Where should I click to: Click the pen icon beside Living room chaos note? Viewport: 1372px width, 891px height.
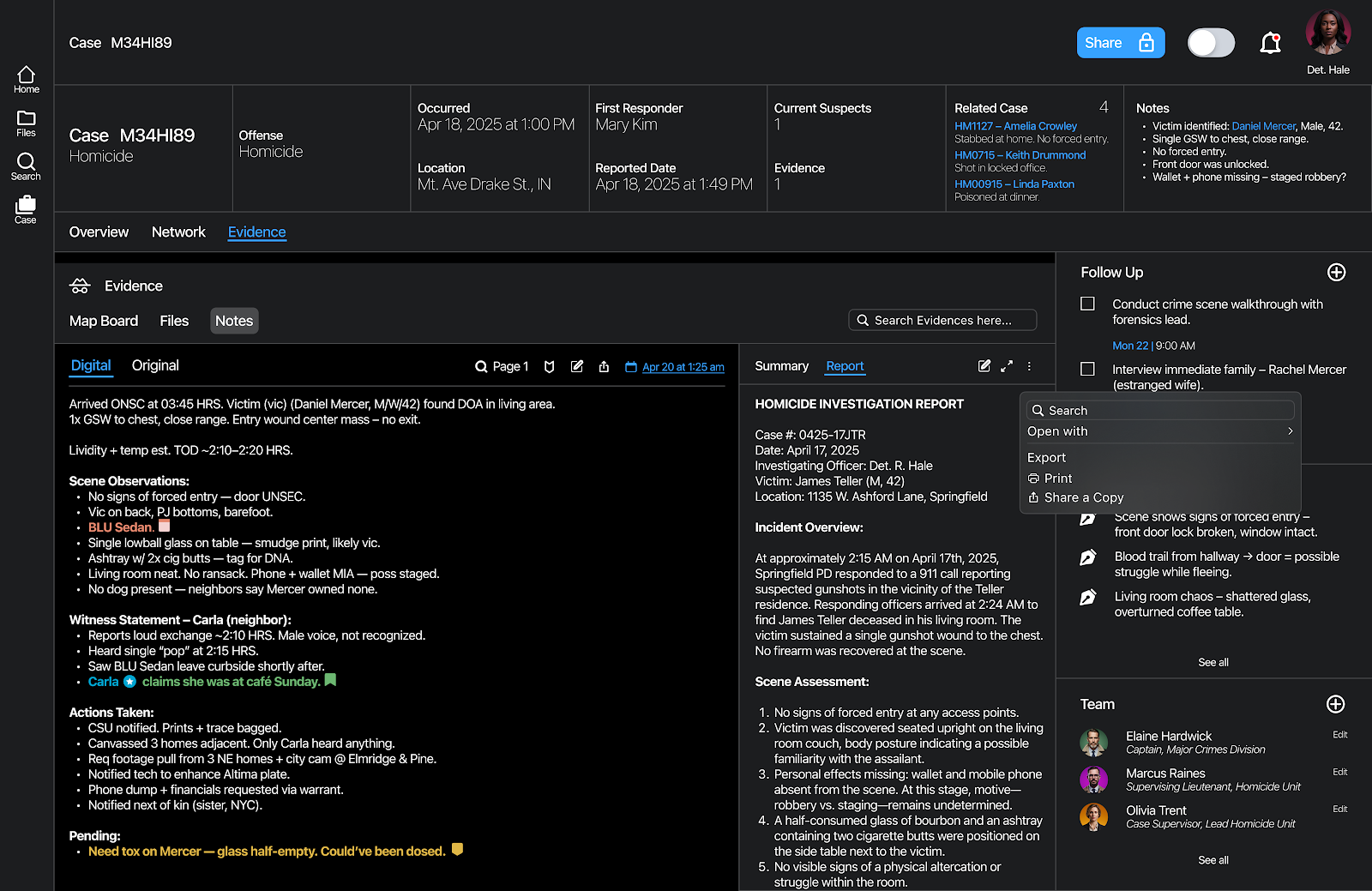1087,598
